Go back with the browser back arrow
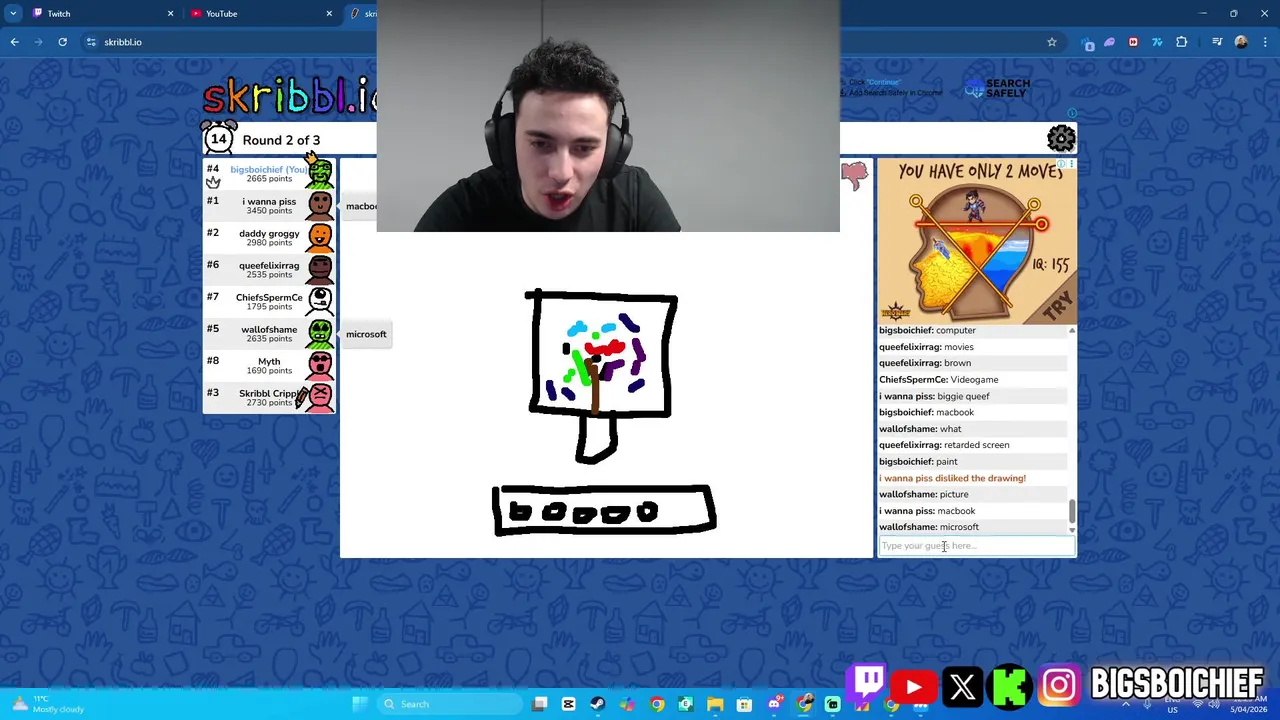Screen dimensions: 1280x720 tap(14, 42)
